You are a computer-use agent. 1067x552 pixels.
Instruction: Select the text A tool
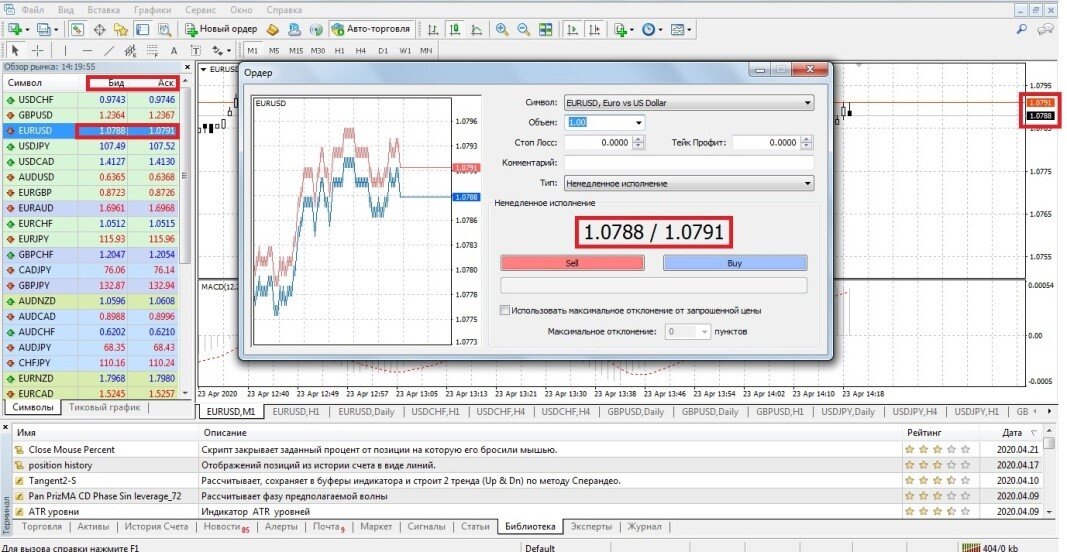pos(174,50)
